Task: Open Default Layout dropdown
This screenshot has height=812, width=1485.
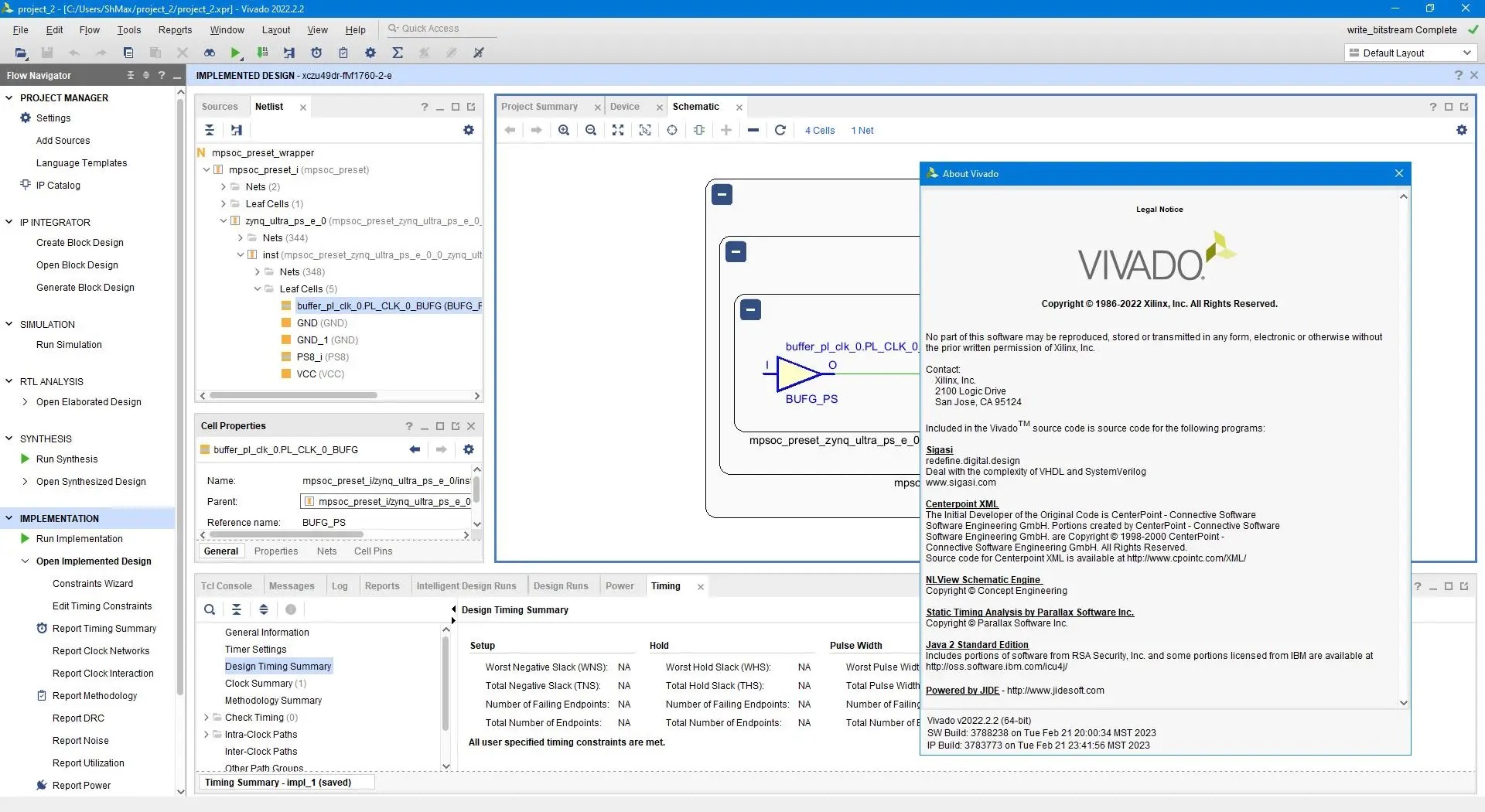Action: (x=1411, y=53)
